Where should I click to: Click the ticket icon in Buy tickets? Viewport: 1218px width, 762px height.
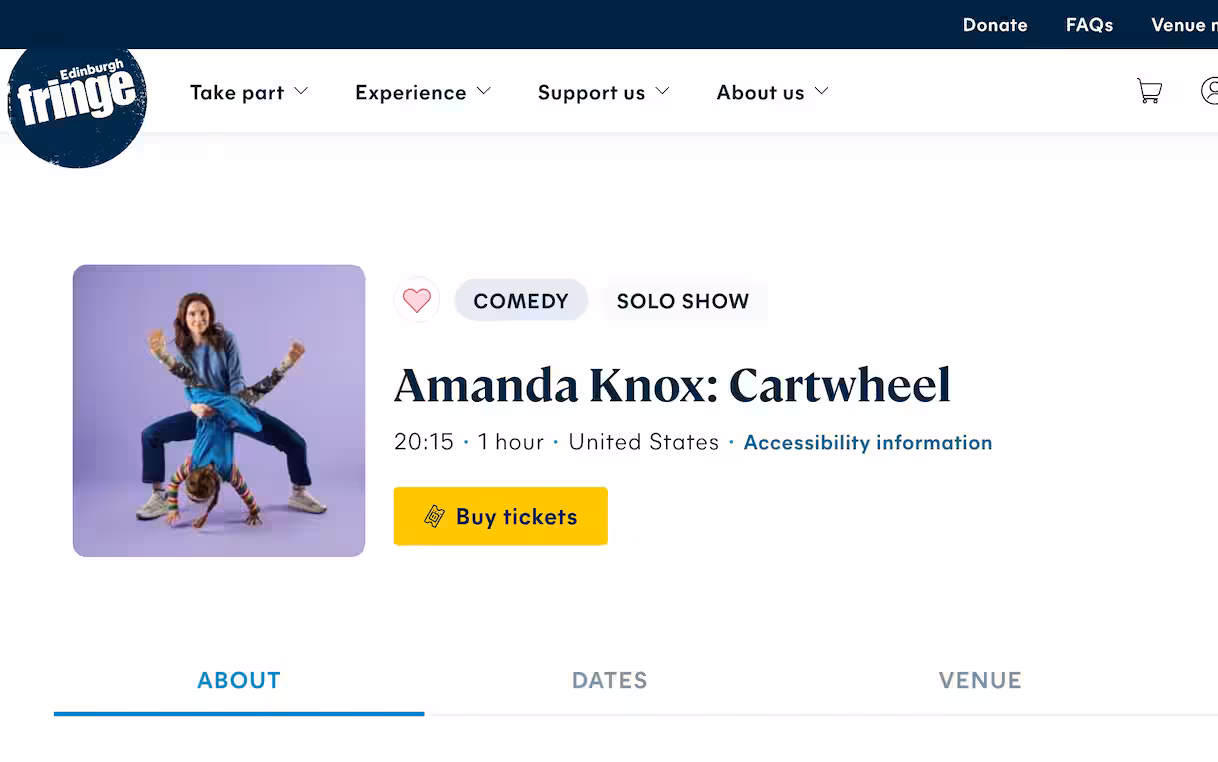tap(434, 516)
